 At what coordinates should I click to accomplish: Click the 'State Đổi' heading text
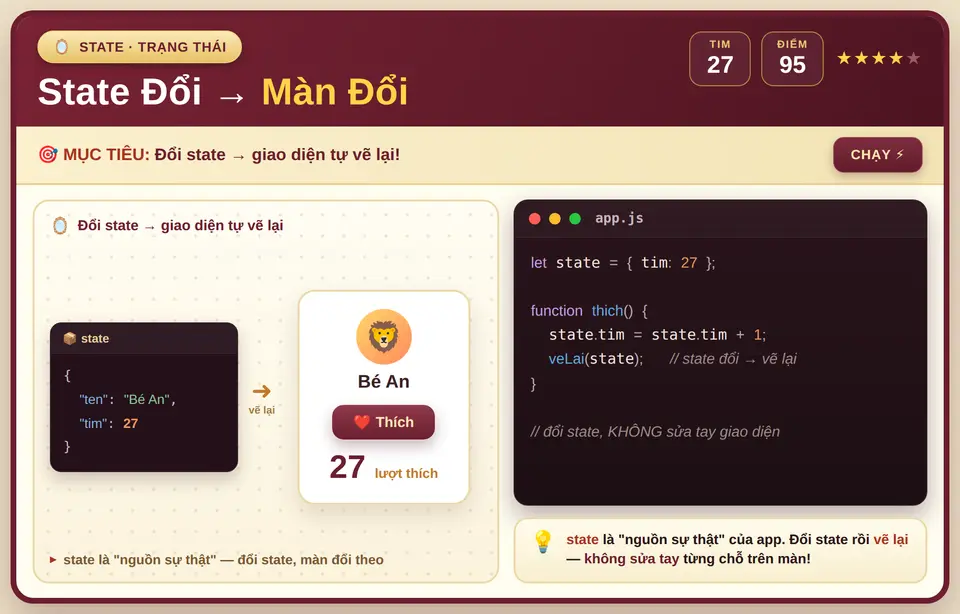(x=119, y=92)
